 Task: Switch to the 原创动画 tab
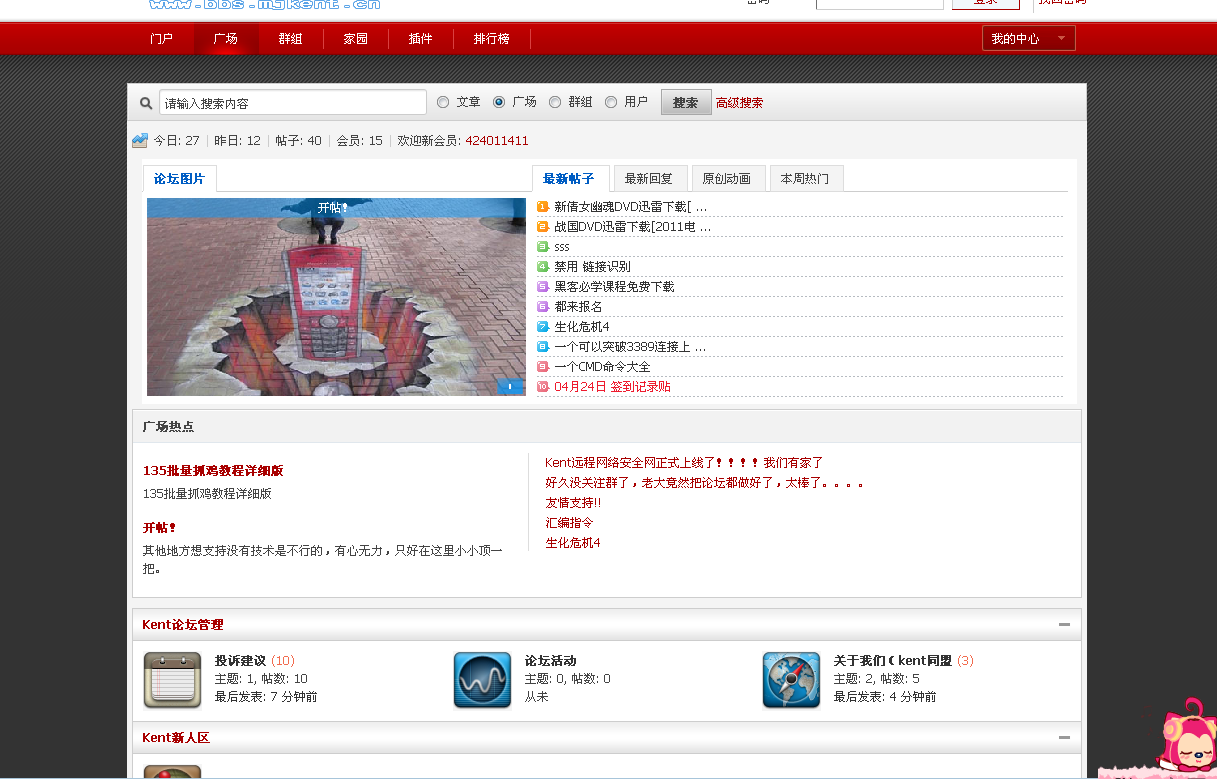tap(727, 179)
